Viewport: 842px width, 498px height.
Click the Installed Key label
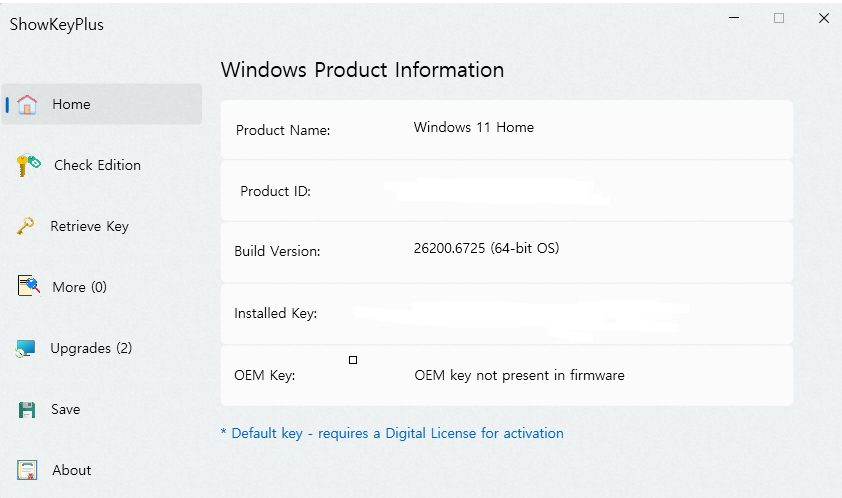(275, 313)
